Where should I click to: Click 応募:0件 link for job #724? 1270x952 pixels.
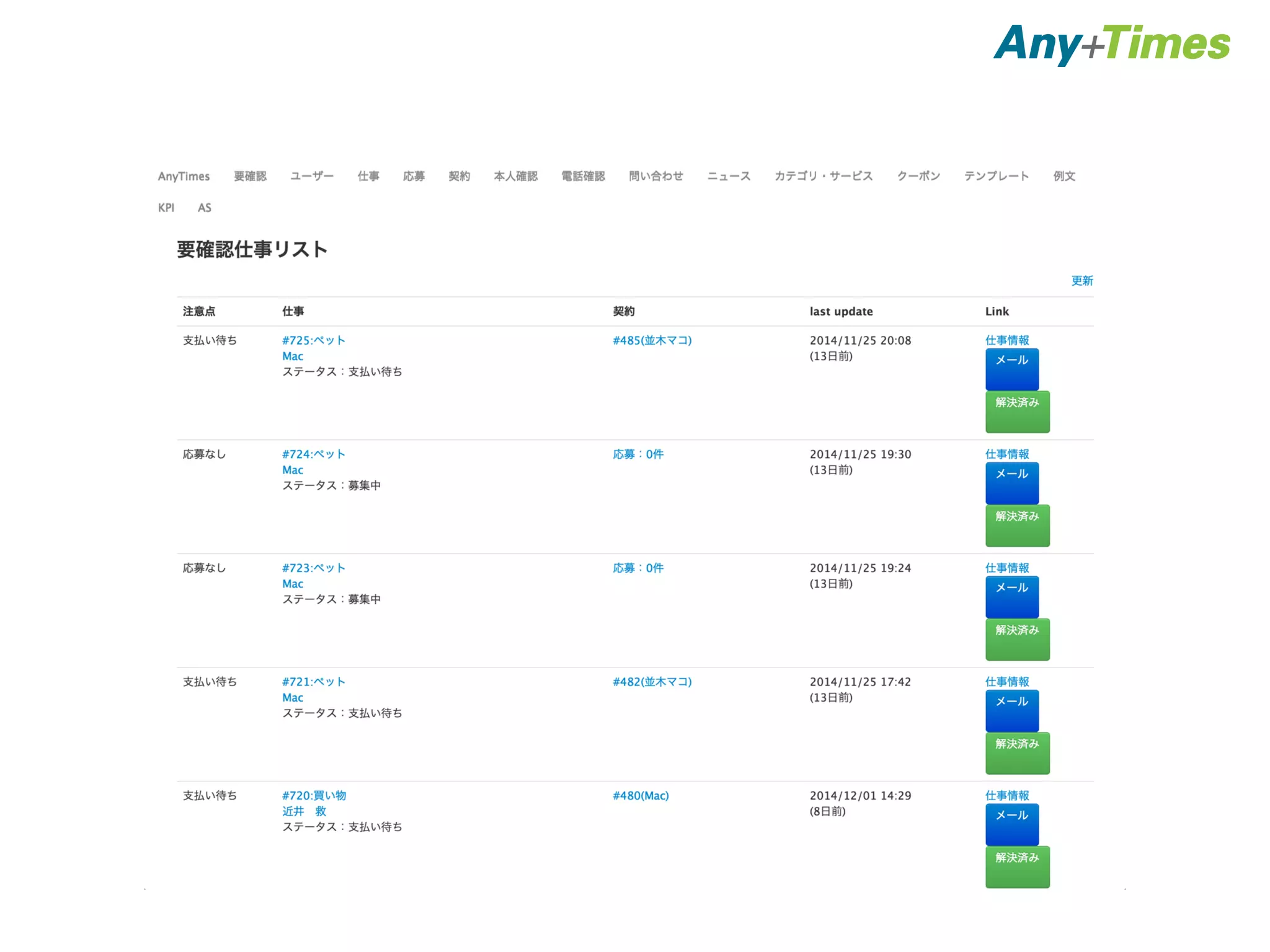tap(638, 454)
